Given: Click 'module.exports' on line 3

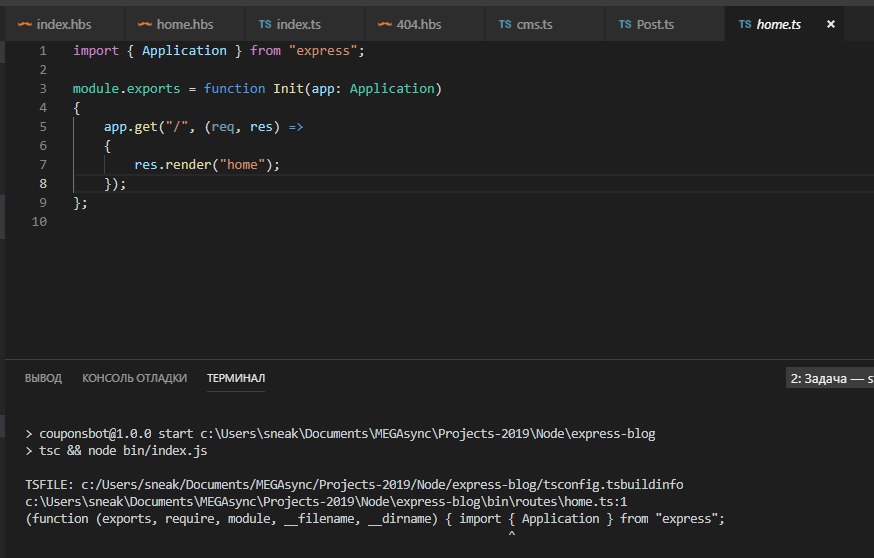Looking at the screenshot, I should point(127,89).
